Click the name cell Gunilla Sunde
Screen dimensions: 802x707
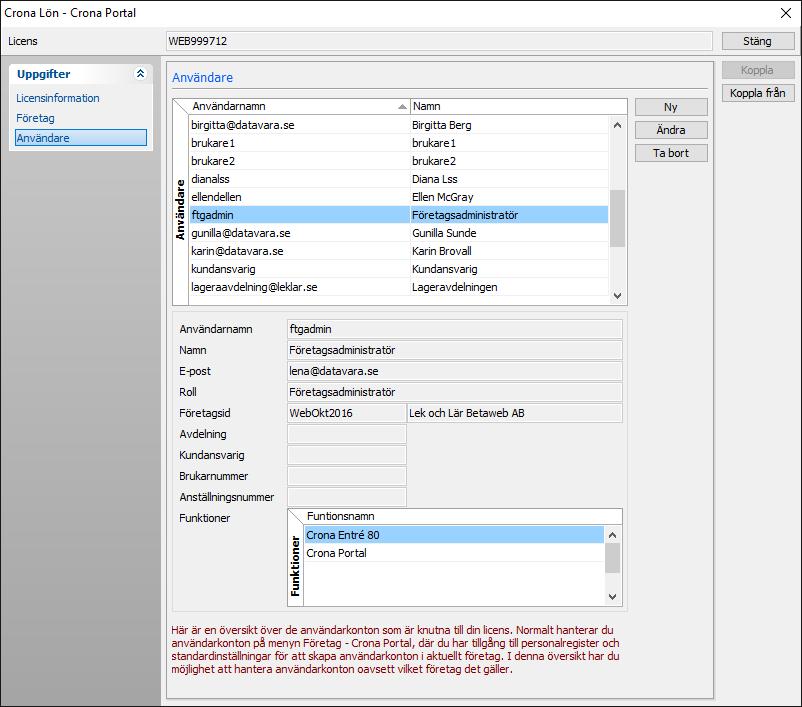tap(509, 233)
